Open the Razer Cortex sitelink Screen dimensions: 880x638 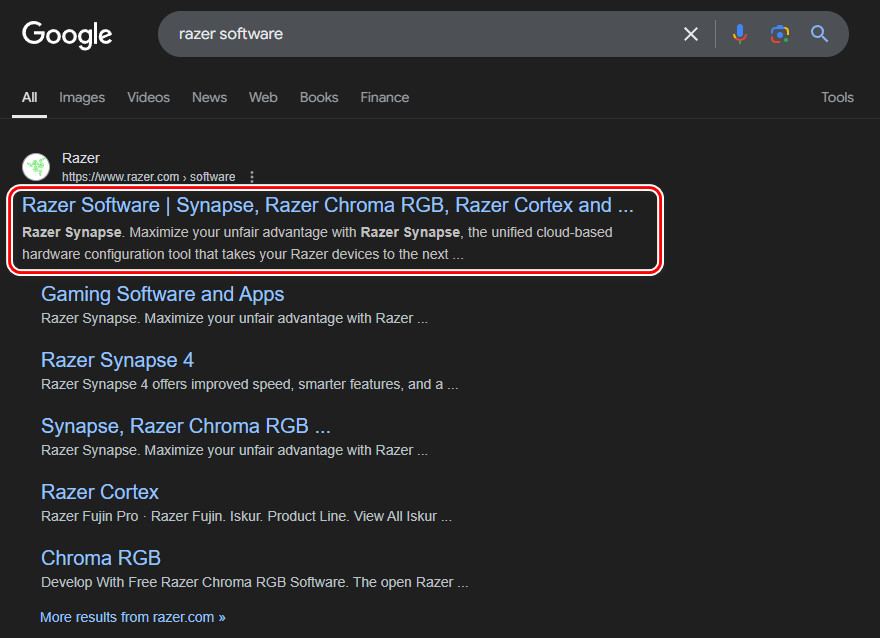click(100, 492)
